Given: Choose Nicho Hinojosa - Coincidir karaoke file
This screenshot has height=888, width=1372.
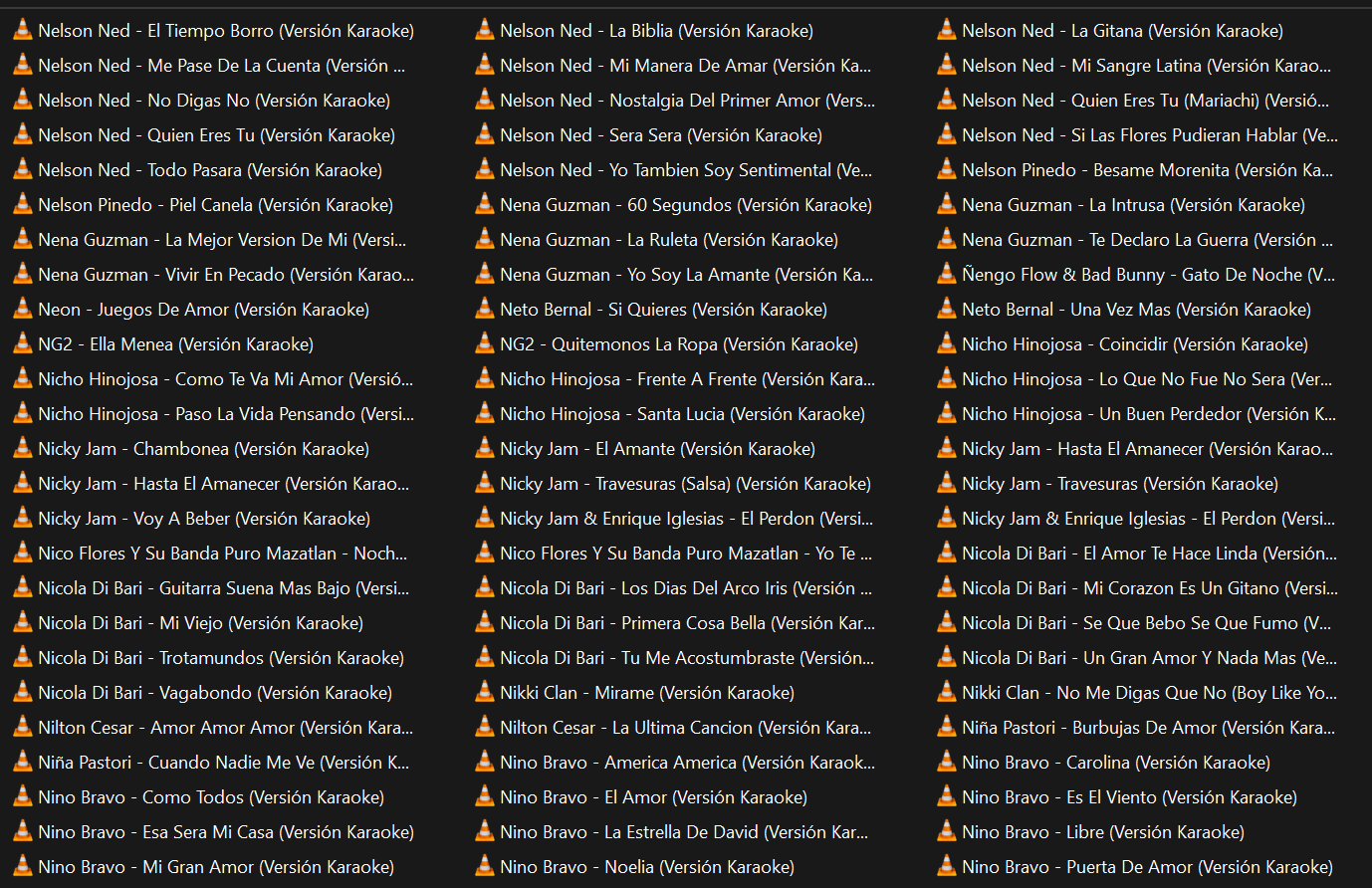Looking at the screenshot, I should [x=1134, y=344].
